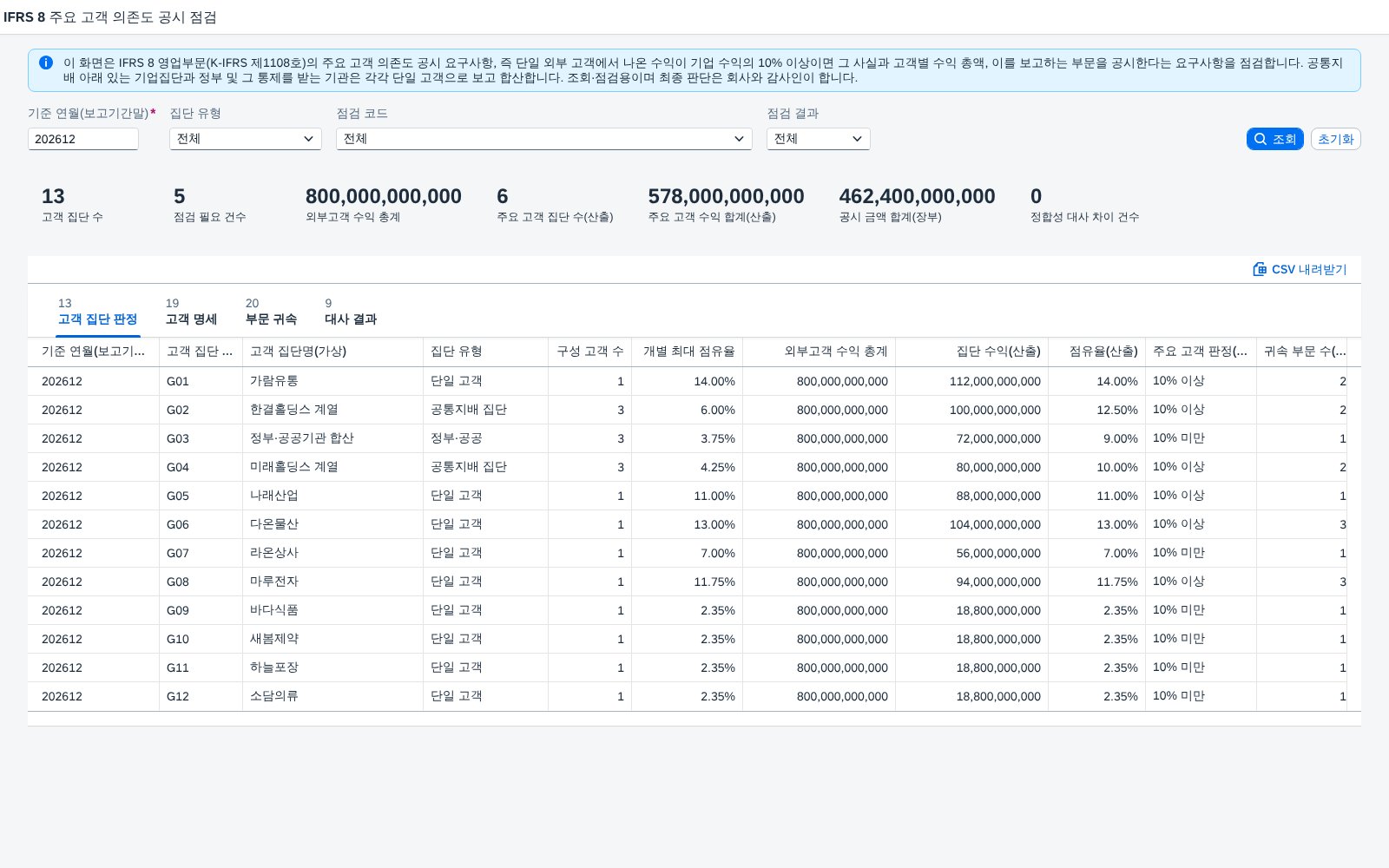Click the 조회 search button

click(x=1275, y=139)
